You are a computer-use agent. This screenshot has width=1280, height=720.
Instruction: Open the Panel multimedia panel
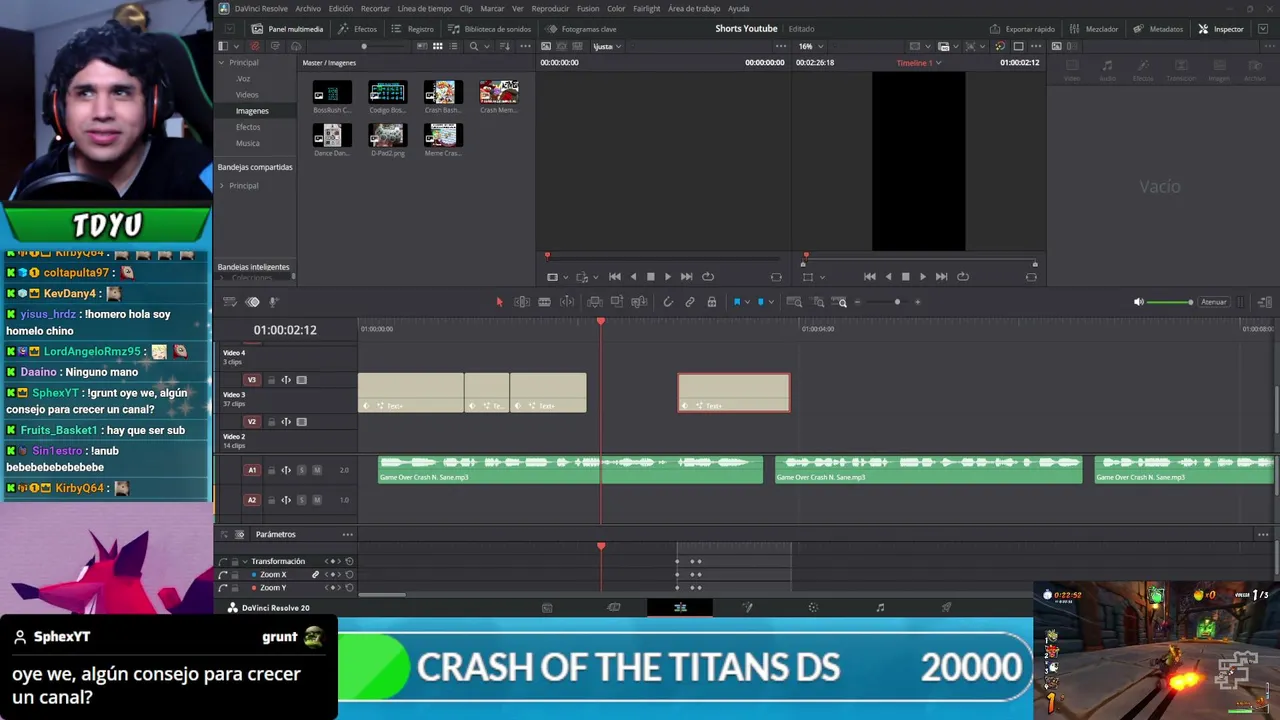(287, 29)
